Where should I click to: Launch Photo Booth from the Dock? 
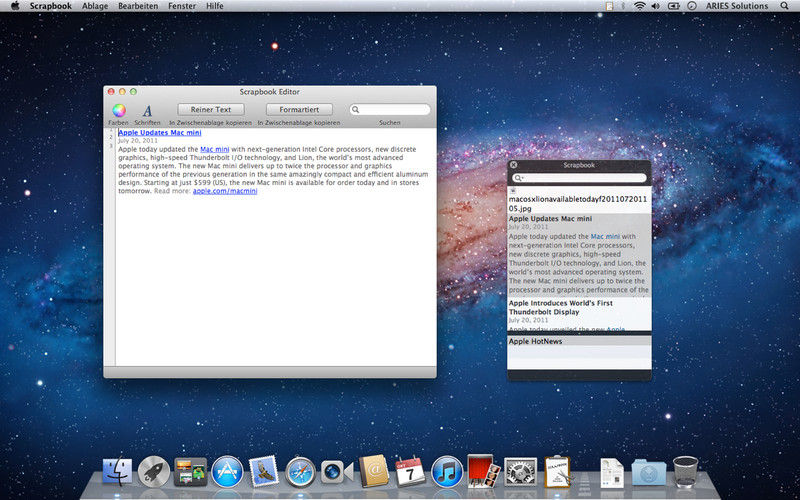484,470
